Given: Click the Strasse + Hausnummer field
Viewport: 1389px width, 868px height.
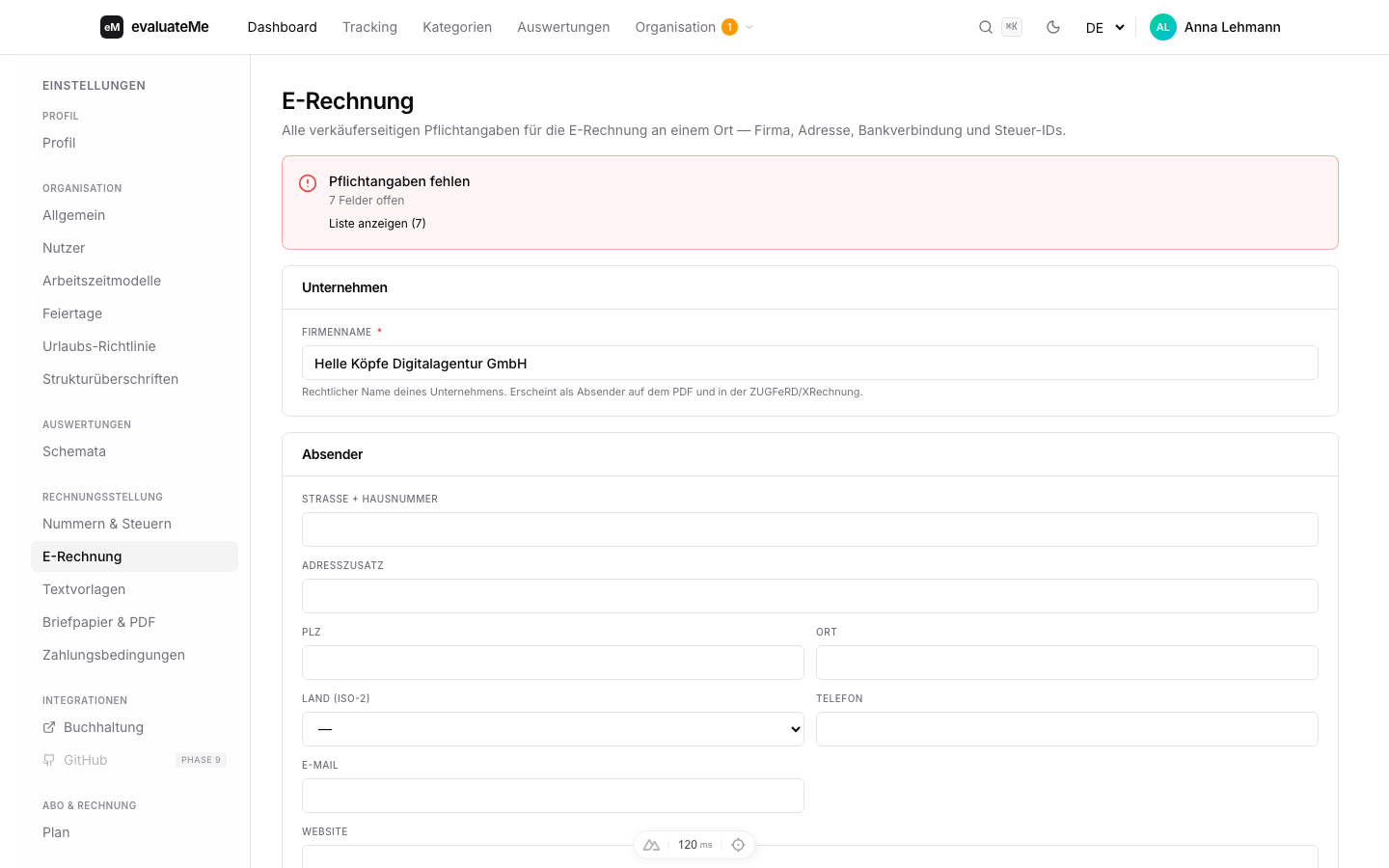Looking at the screenshot, I should coord(810,529).
